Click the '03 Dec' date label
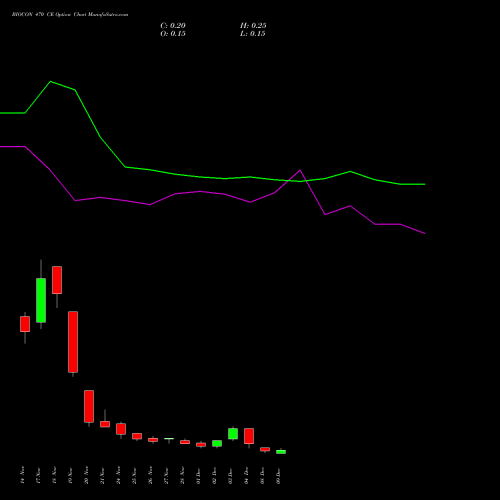500x500 pixels. [x=230, y=475]
